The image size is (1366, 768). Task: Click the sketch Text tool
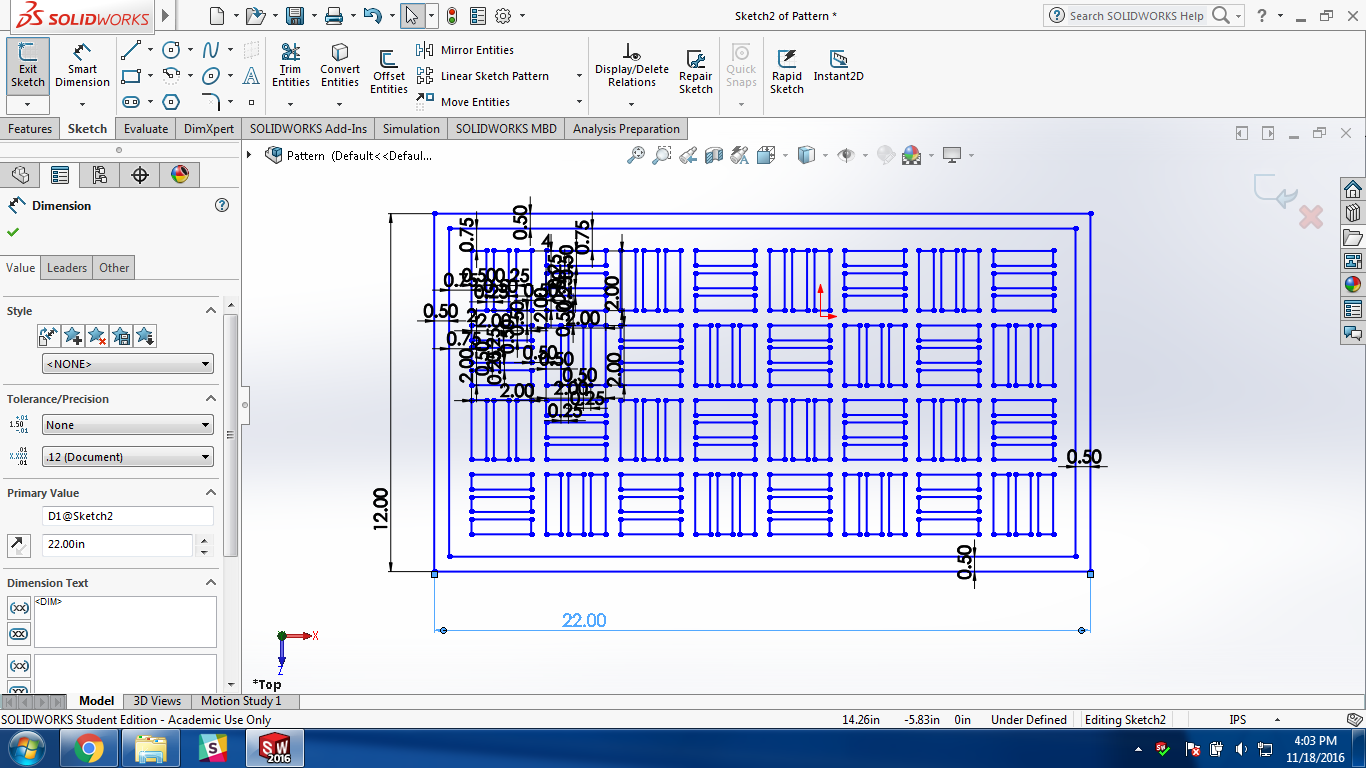coord(252,76)
